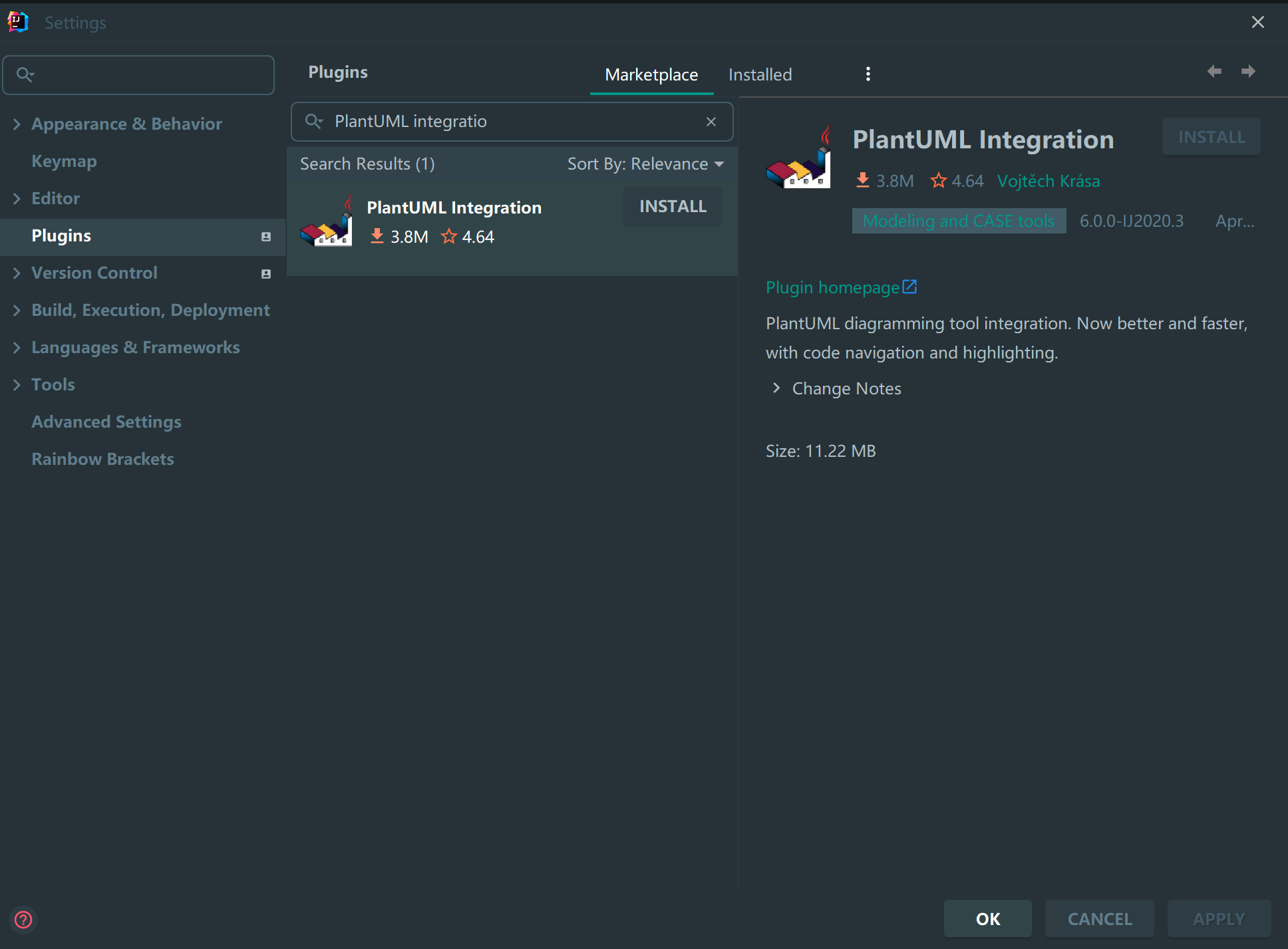This screenshot has height=949, width=1288.
Task: Click the marketplace search magnifier icon
Action: point(313,122)
